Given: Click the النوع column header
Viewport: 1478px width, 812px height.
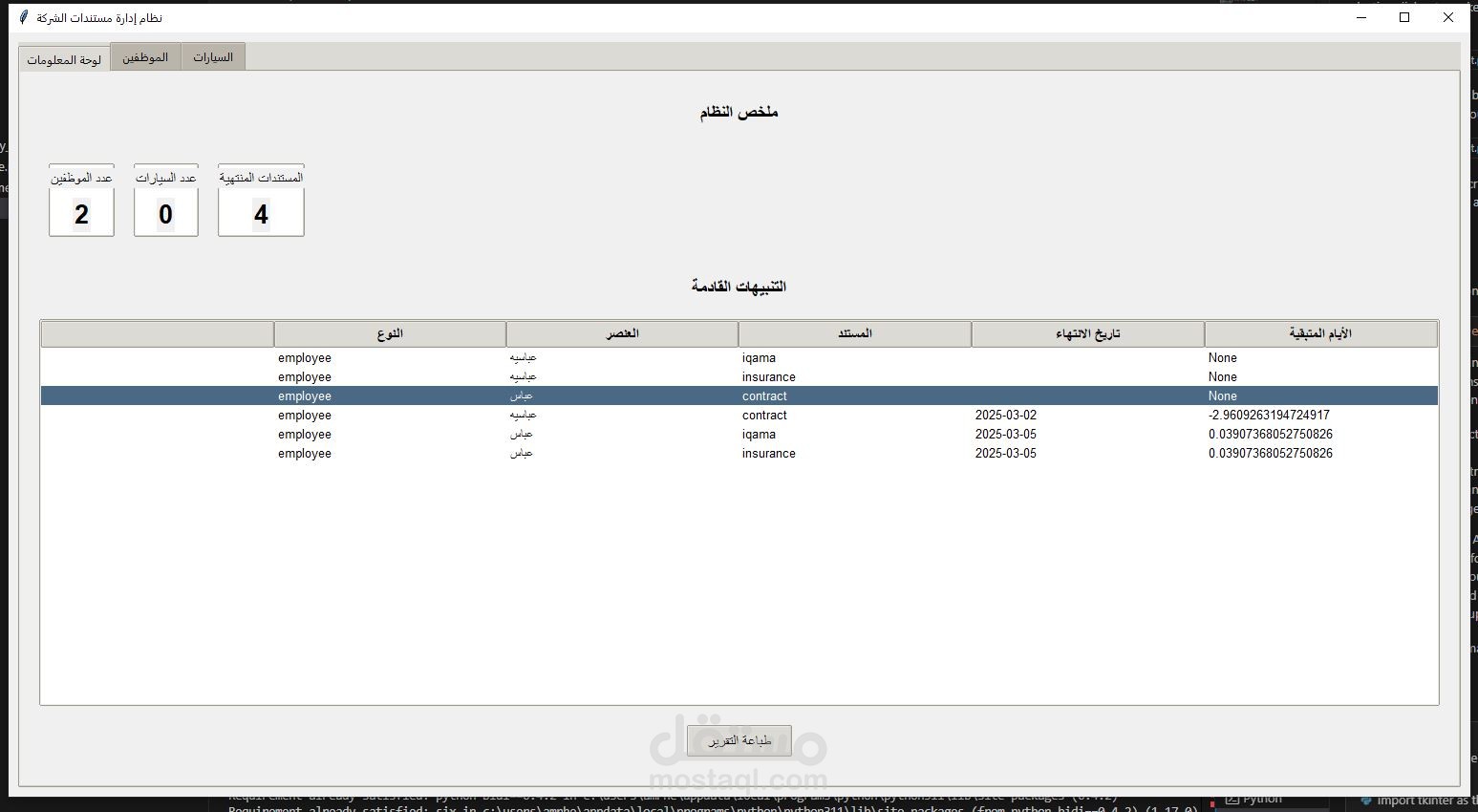Looking at the screenshot, I should [x=390, y=333].
